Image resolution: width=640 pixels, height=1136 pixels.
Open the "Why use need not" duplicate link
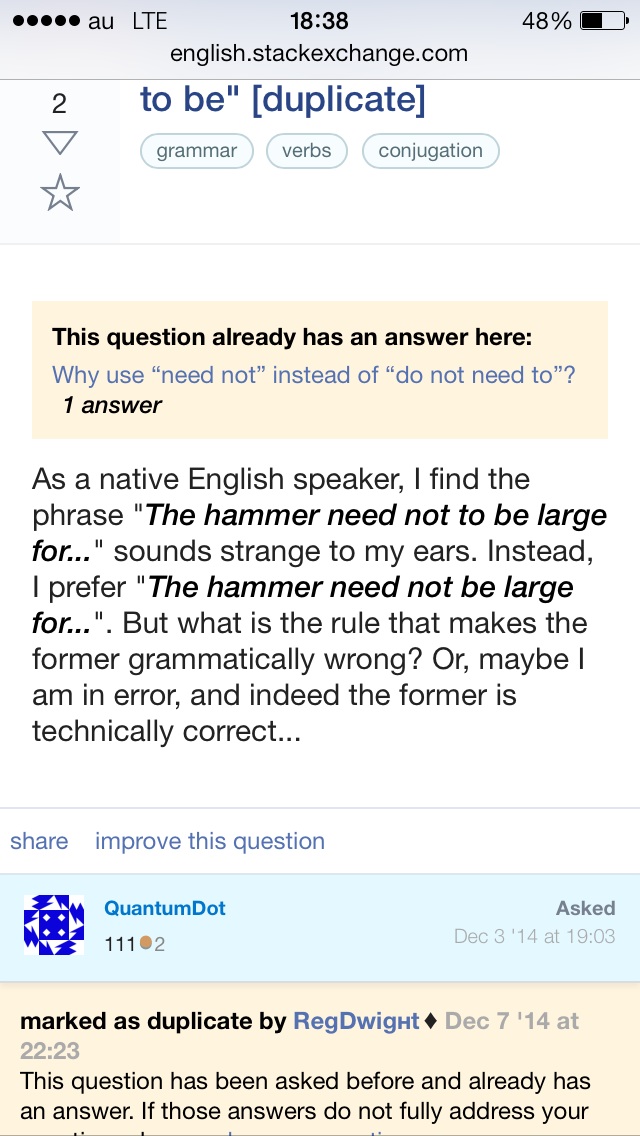pos(314,375)
